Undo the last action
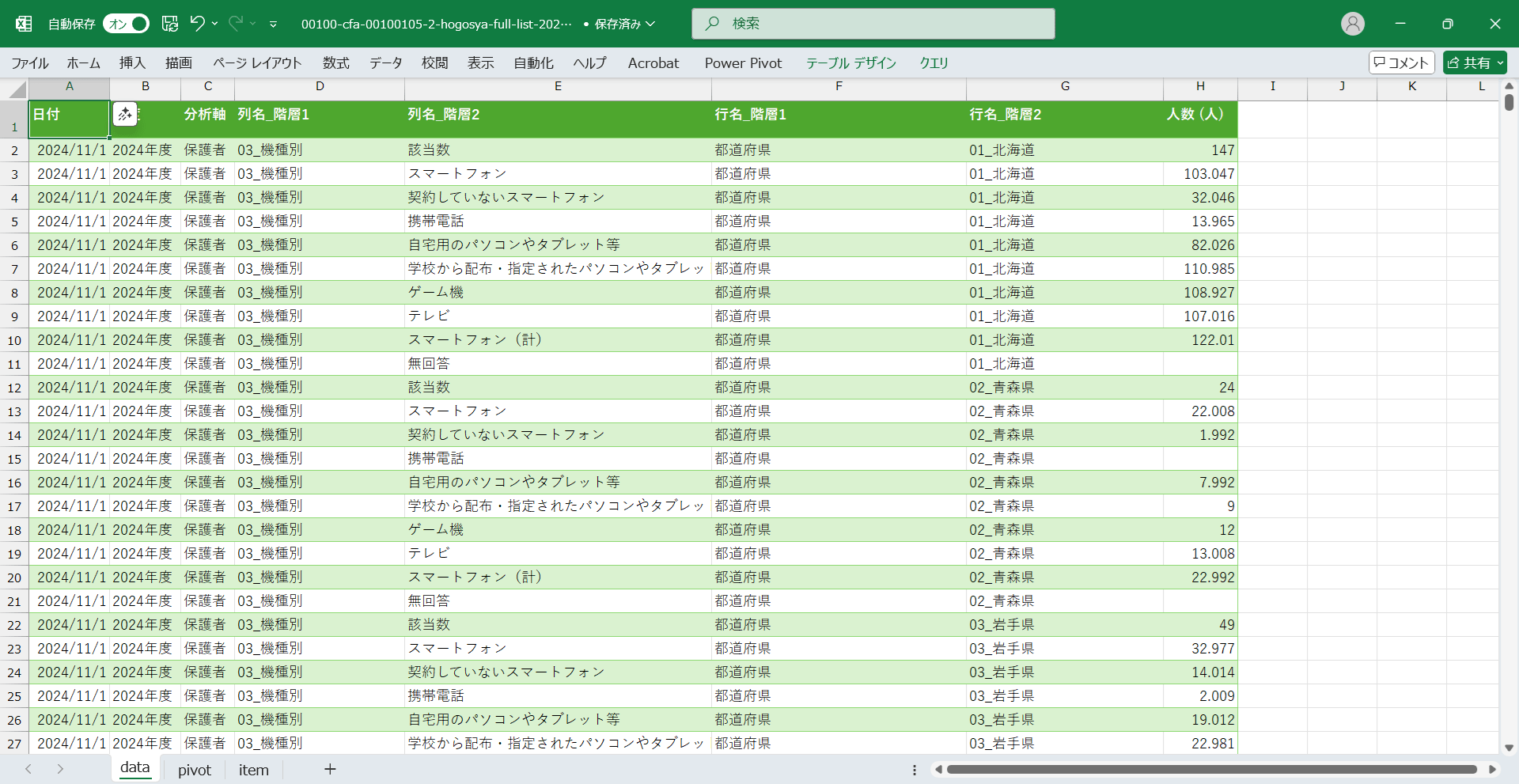The width and height of the screenshot is (1519, 784). [197, 24]
